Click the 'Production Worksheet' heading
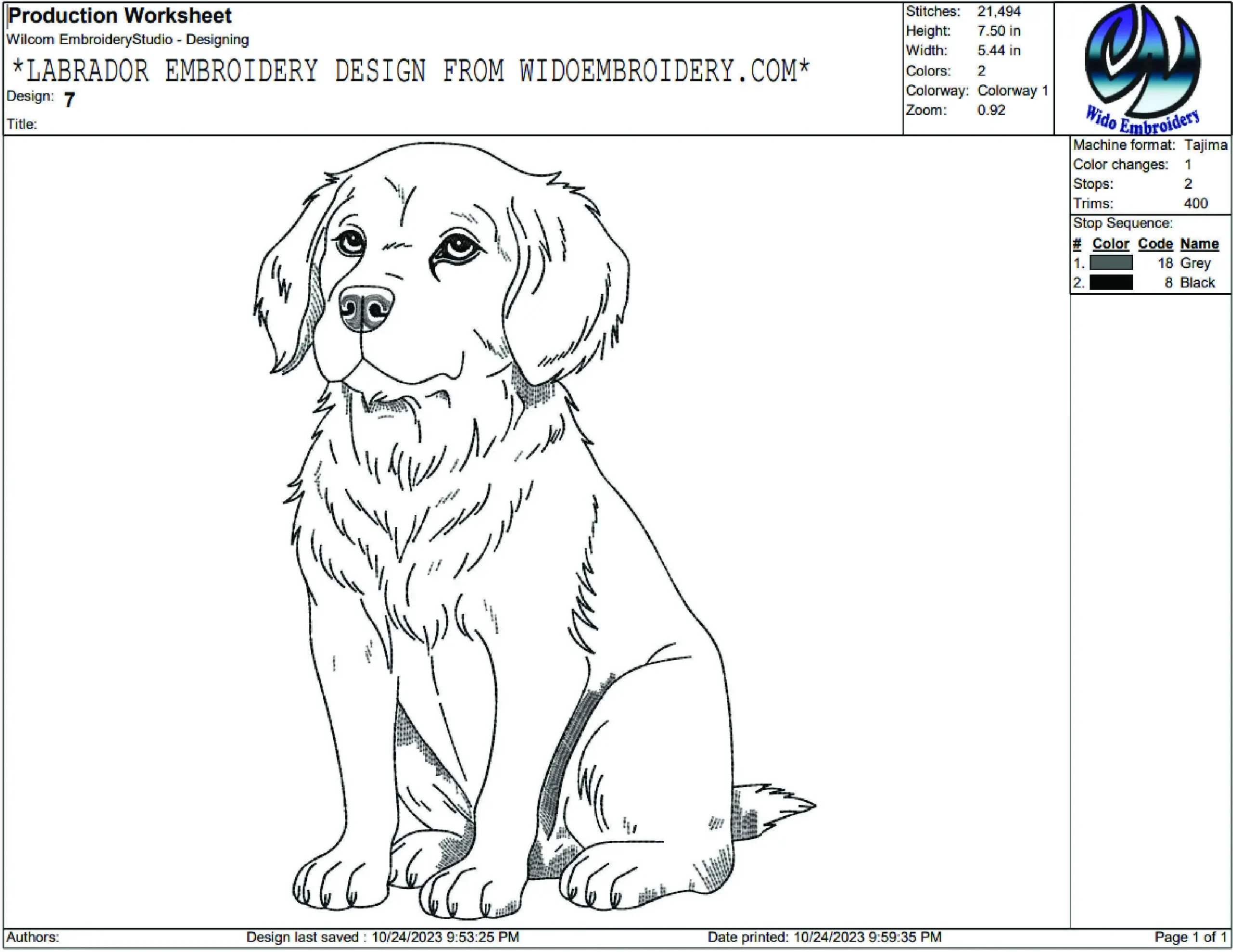Screen dimensions: 1233x952 [119, 16]
